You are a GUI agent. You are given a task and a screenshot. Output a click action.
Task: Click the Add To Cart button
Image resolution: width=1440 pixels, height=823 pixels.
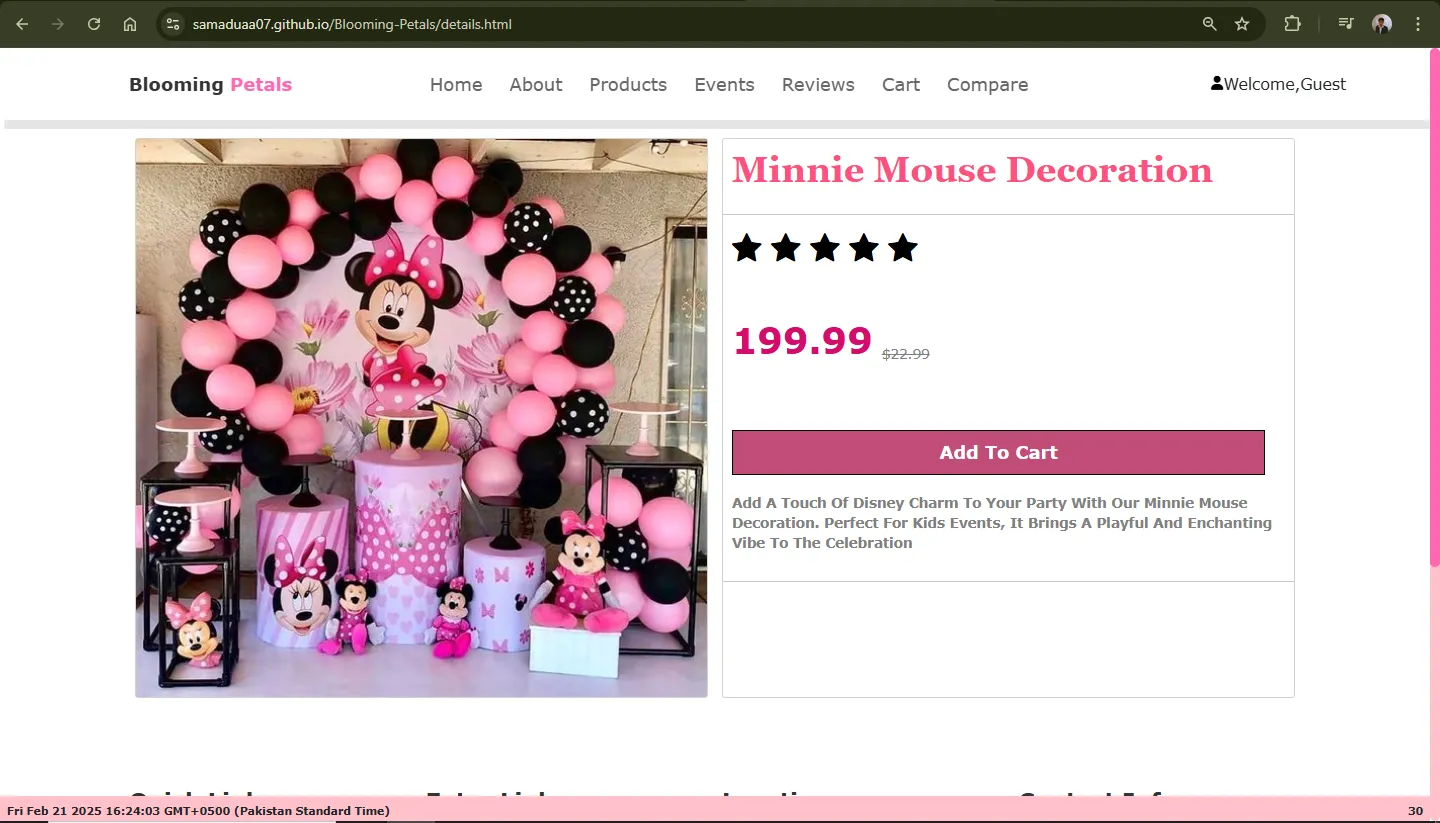pyautogui.click(x=998, y=452)
